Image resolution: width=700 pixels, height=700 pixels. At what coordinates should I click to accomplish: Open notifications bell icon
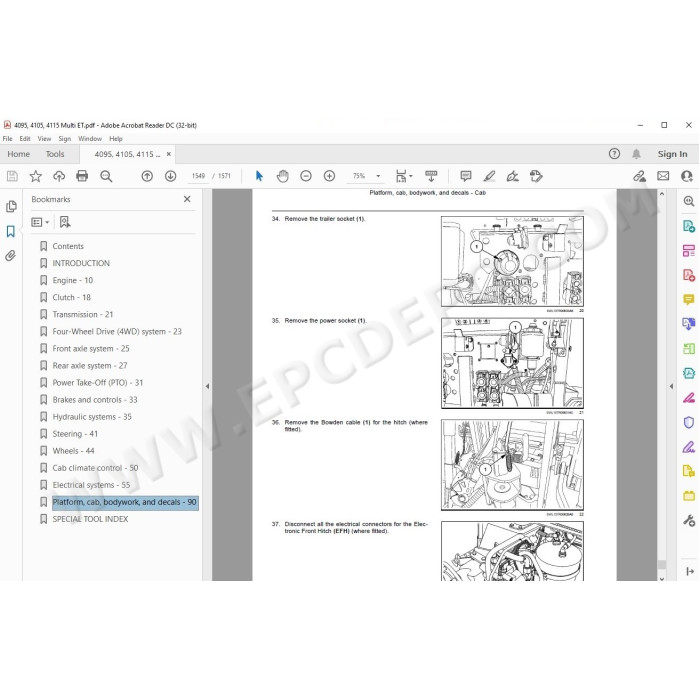[x=636, y=154]
